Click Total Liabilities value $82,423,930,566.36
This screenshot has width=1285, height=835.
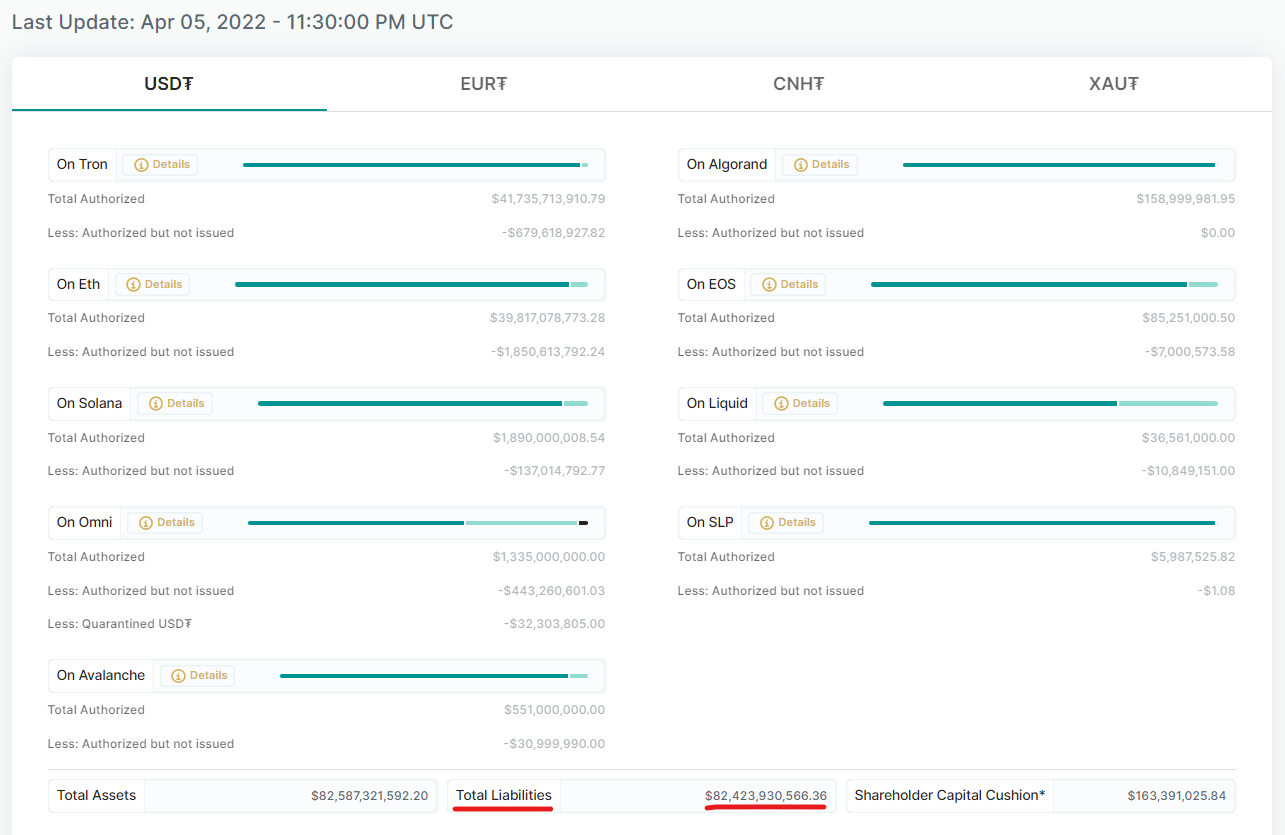766,796
